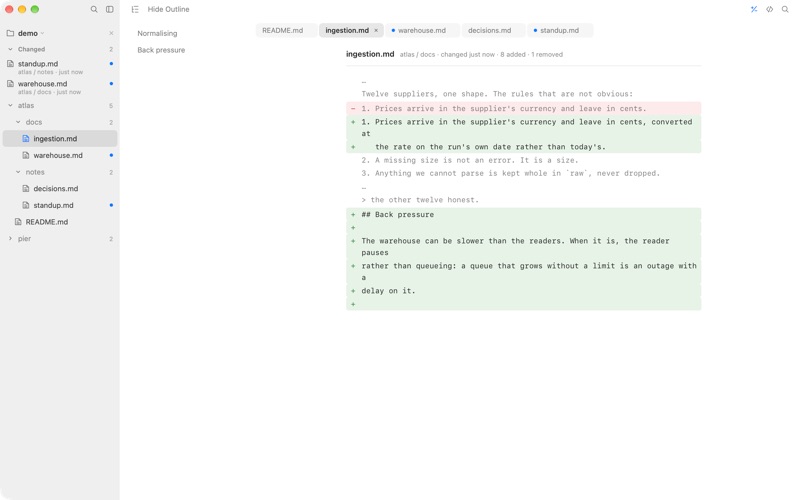Click the '1 removed' change count
The image size is (800, 500).
(547, 55)
